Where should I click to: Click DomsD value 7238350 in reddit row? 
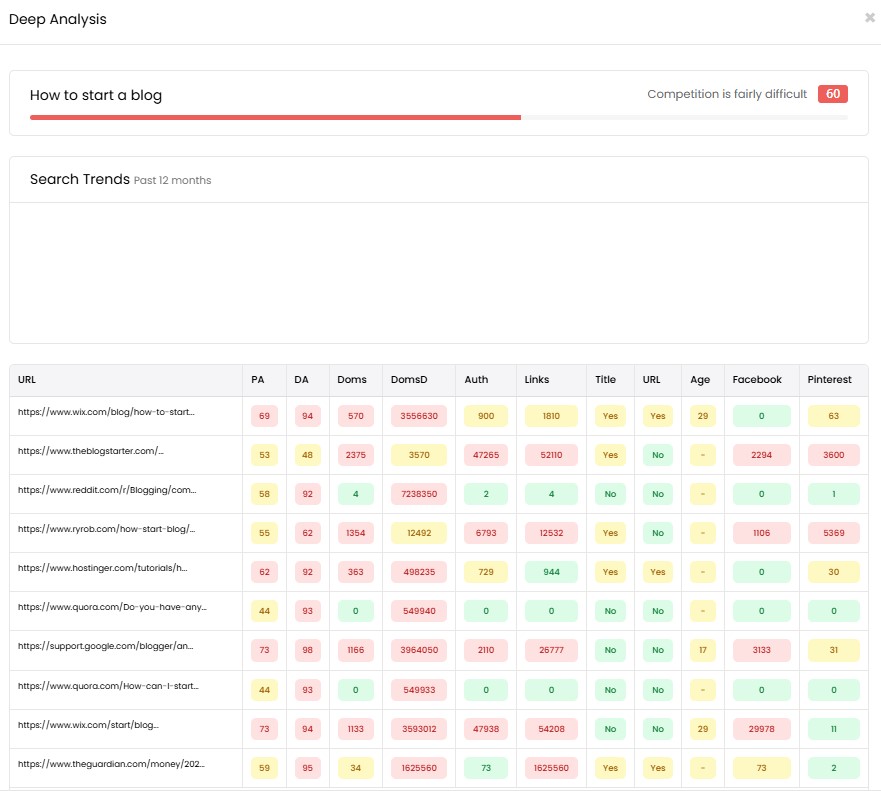pos(419,494)
